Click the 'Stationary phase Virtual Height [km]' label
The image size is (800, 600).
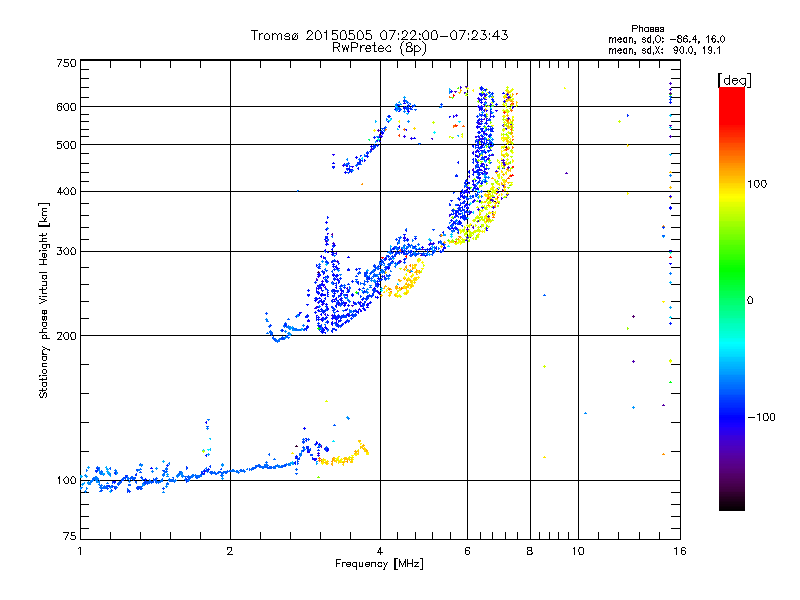coord(44,300)
